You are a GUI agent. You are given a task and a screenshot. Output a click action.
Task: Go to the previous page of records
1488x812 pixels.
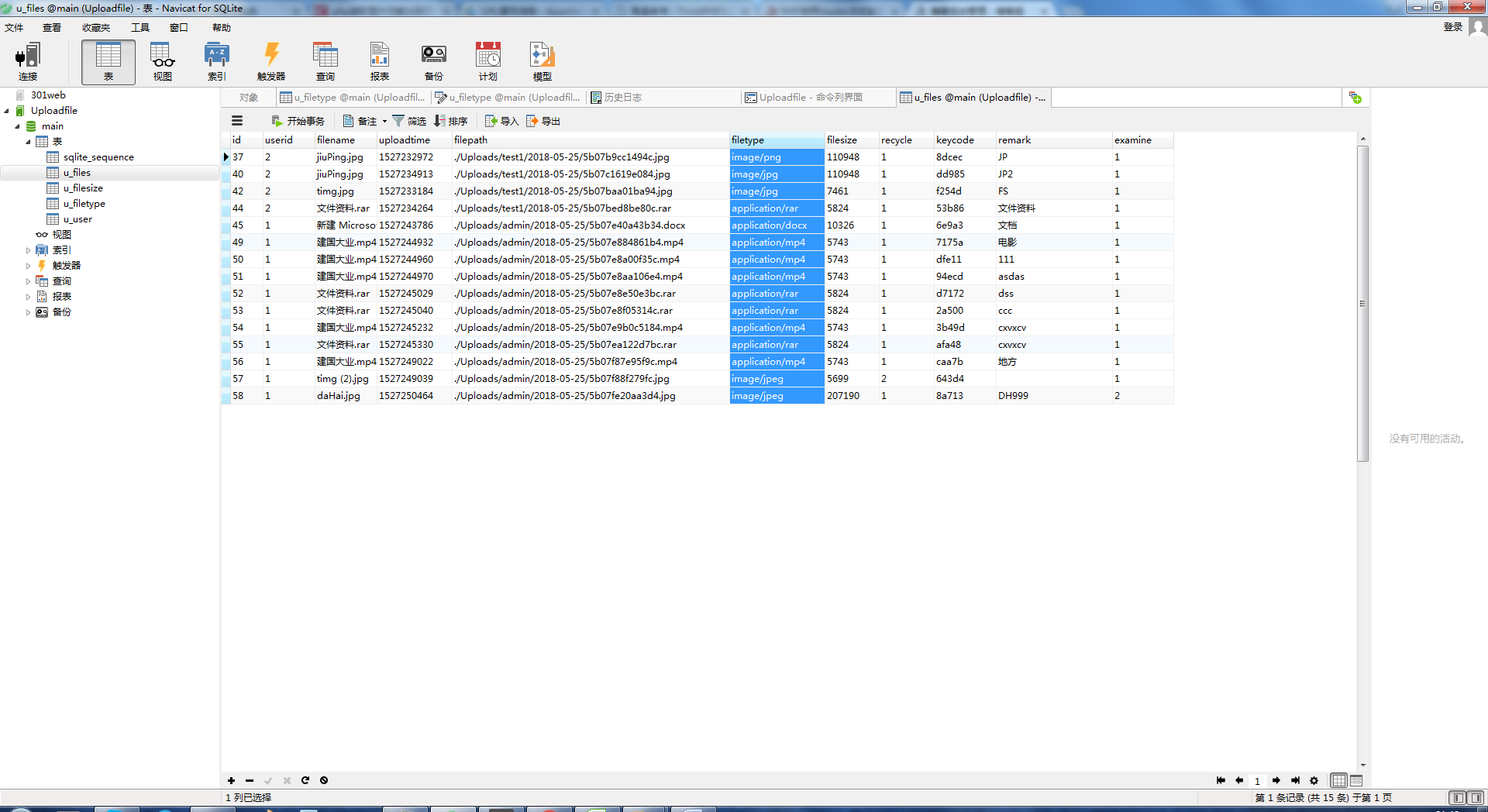coord(1239,780)
